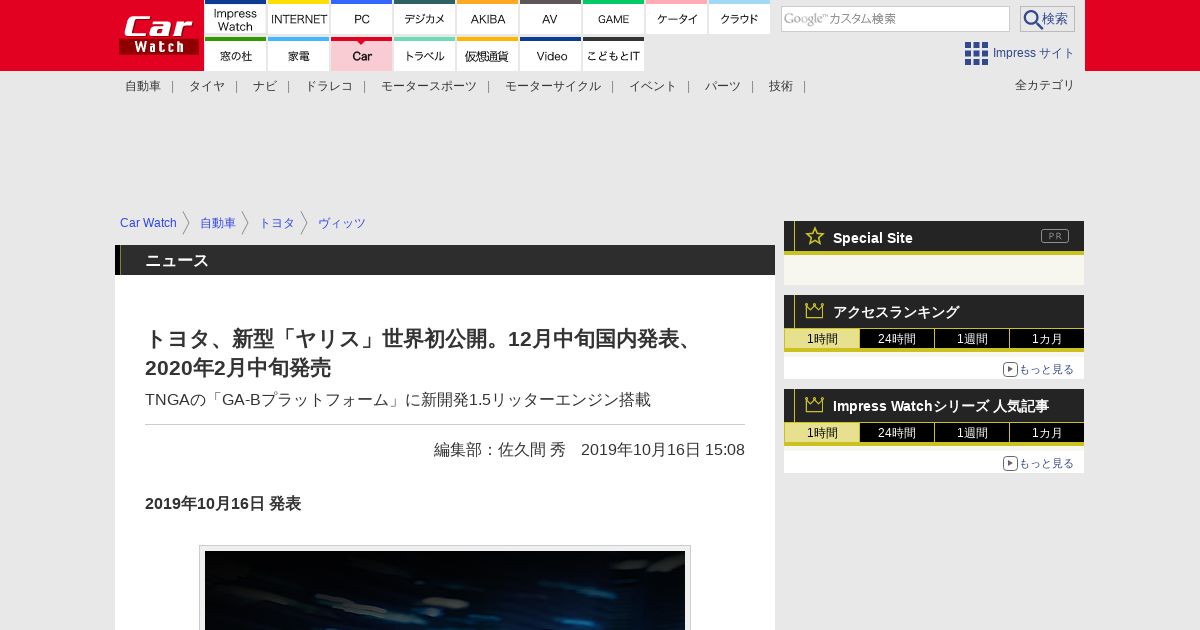The image size is (1200, 630).
Task: Go to 自動車 breadcrumb link
Action: point(218,223)
